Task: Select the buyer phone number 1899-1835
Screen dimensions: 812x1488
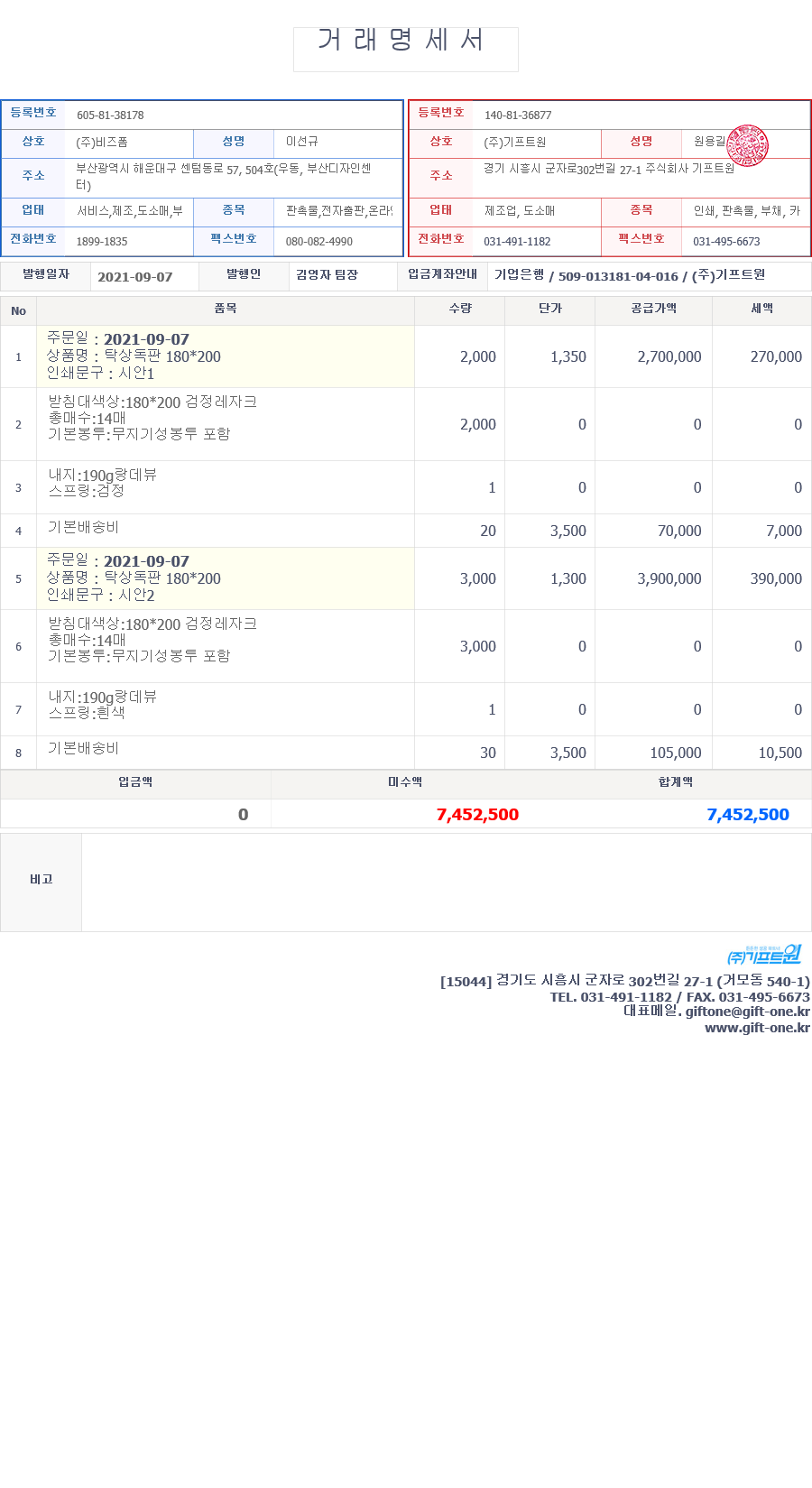Action: pyautogui.click(x=102, y=242)
